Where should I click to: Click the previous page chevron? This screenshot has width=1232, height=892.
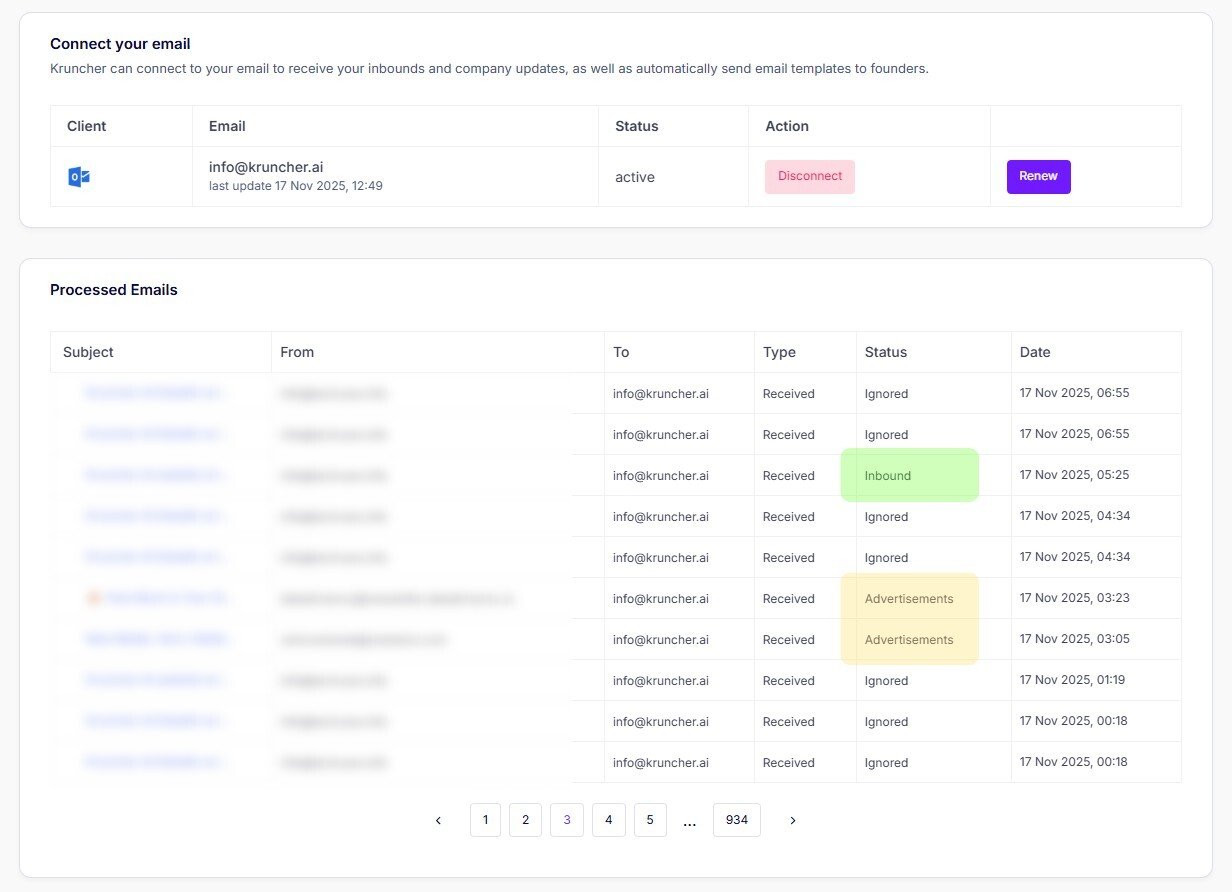click(438, 820)
